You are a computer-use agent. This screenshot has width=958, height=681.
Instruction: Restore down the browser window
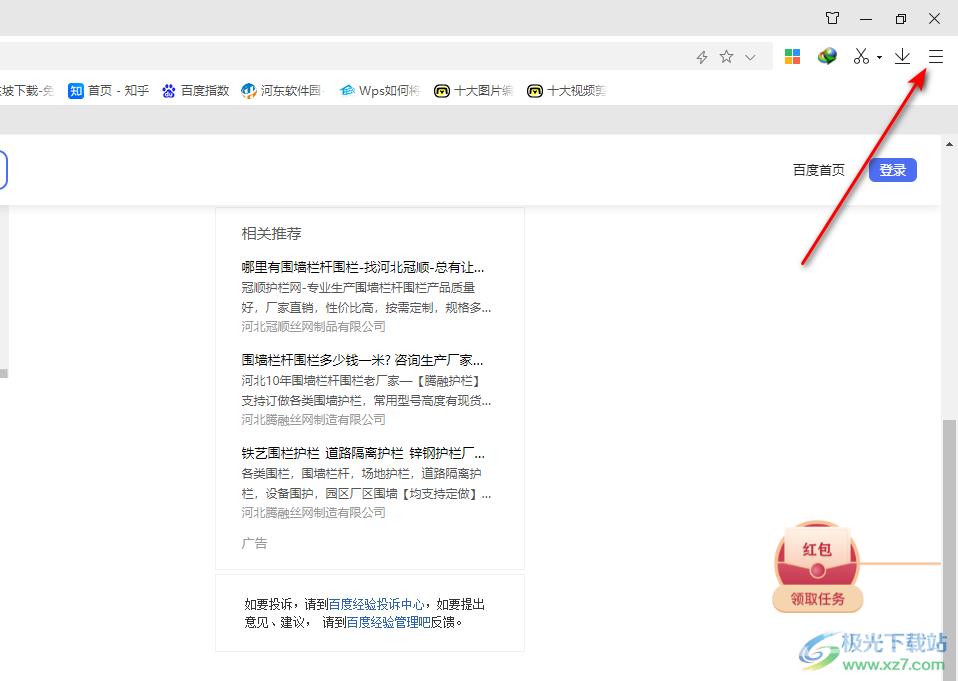900,19
